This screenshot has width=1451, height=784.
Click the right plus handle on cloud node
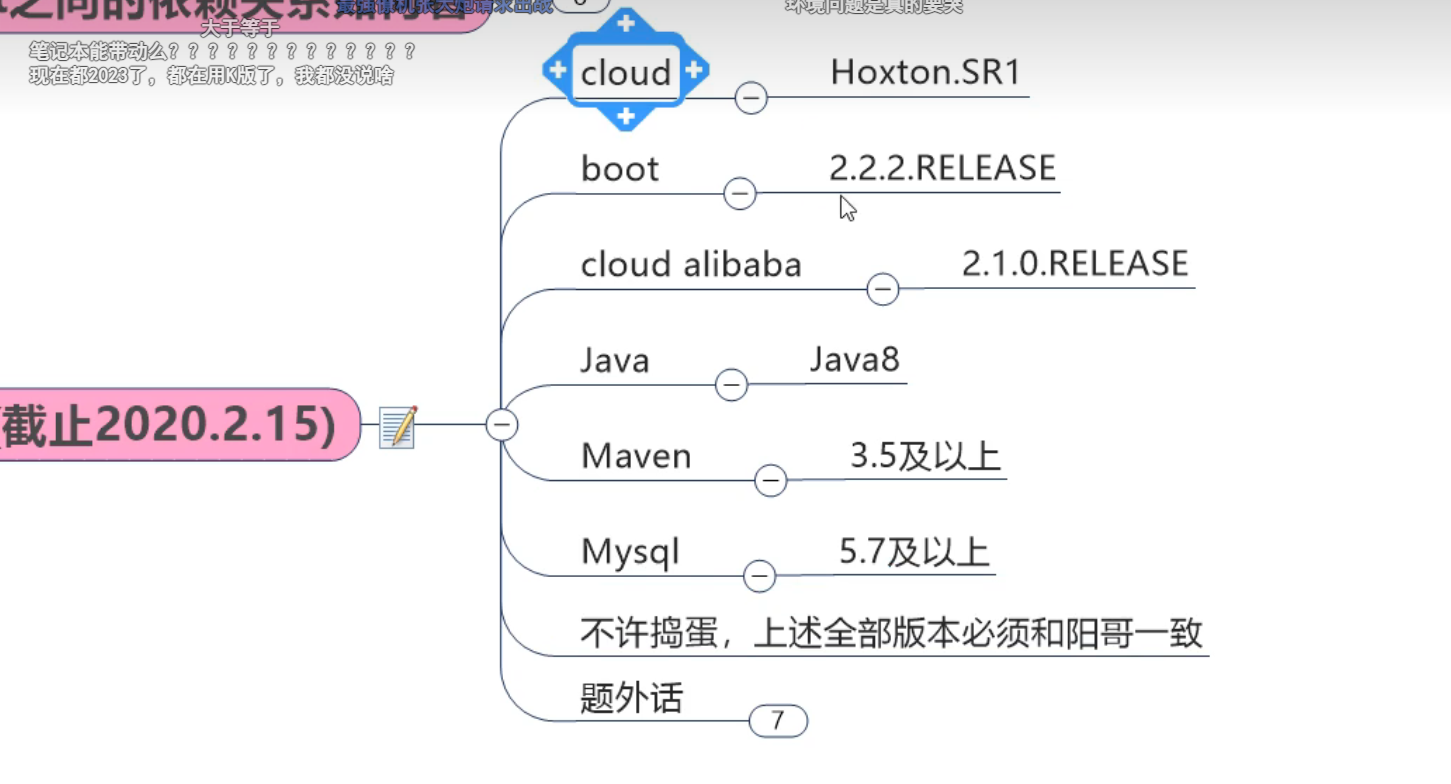coord(694,70)
